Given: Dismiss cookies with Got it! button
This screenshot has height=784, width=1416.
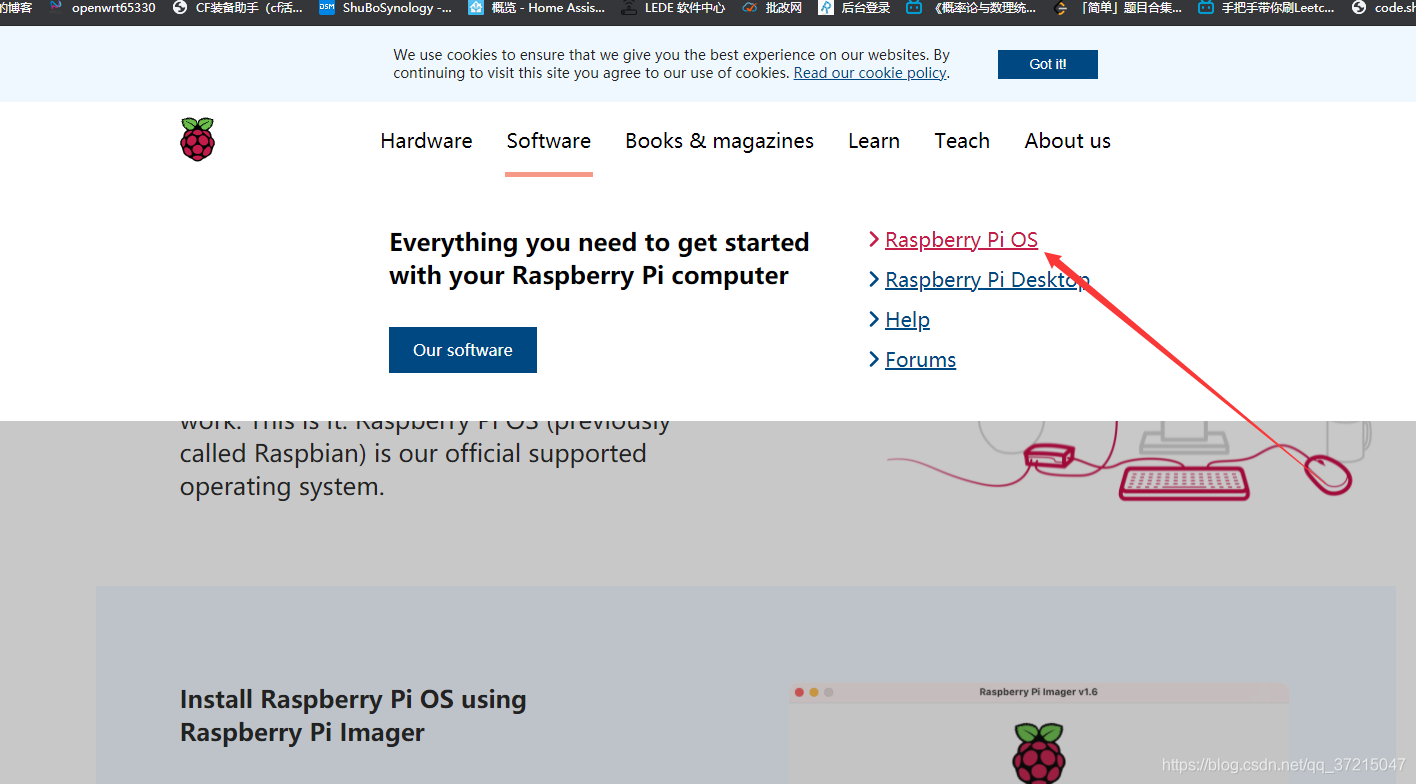Looking at the screenshot, I should (1048, 64).
